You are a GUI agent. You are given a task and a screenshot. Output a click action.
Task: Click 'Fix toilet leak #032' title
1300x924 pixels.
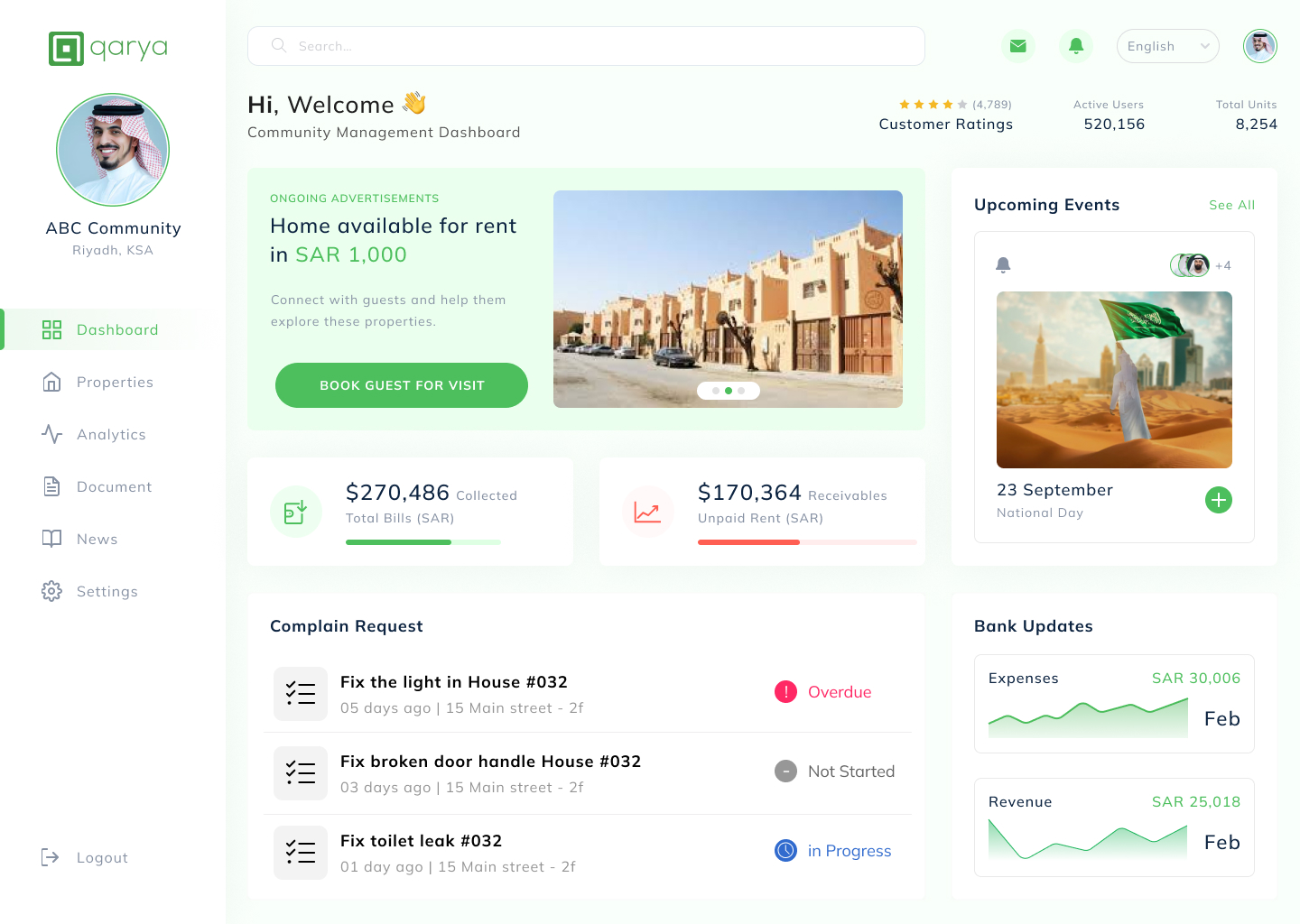point(421,841)
